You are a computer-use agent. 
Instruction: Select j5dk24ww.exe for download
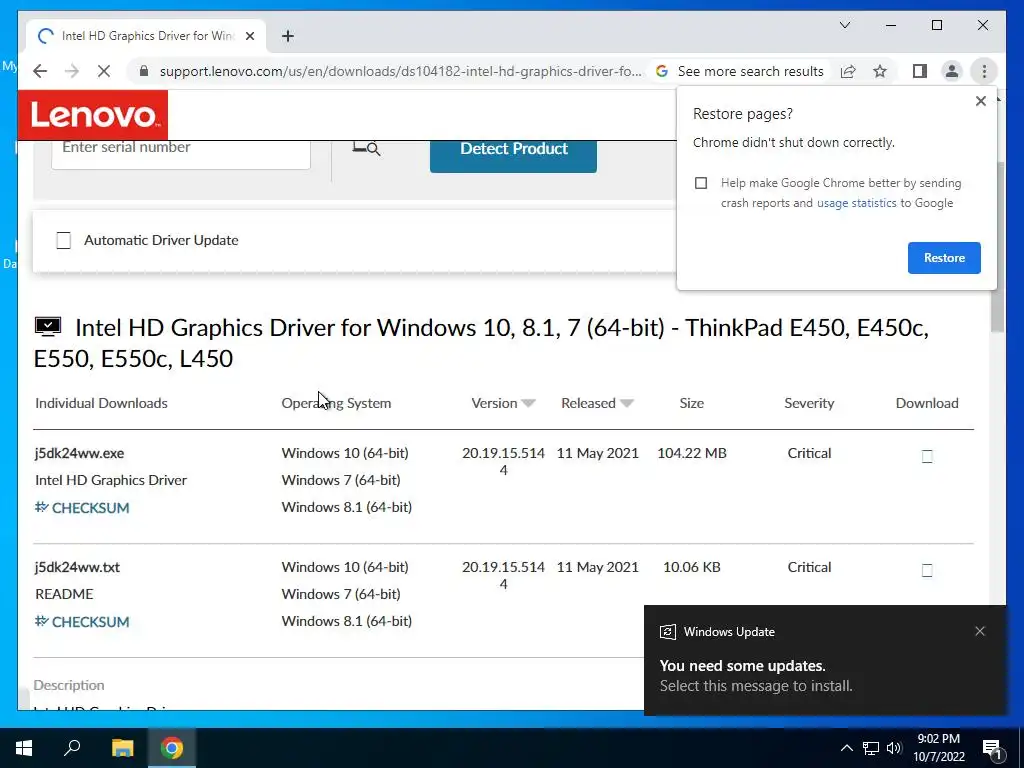point(927,456)
